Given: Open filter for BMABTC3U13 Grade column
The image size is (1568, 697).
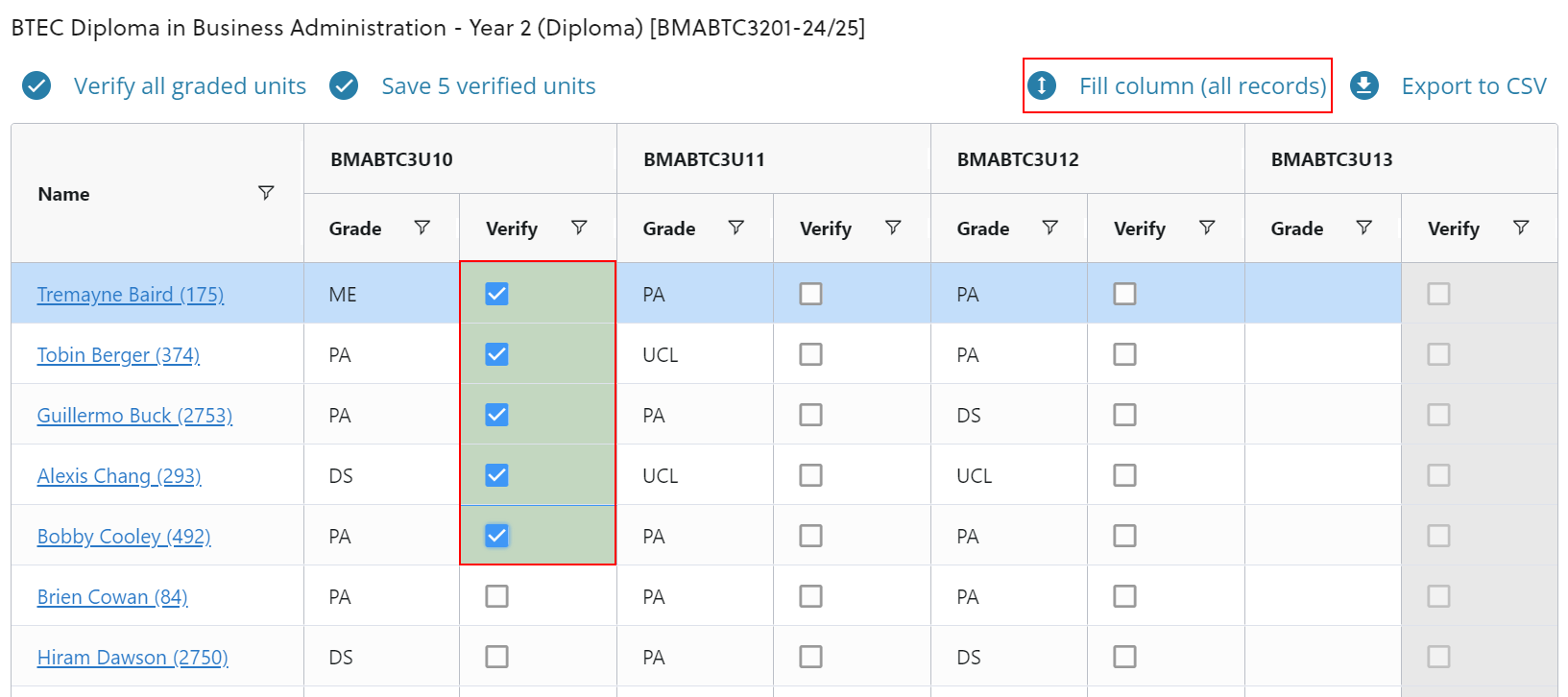Looking at the screenshot, I should (1363, 228).
